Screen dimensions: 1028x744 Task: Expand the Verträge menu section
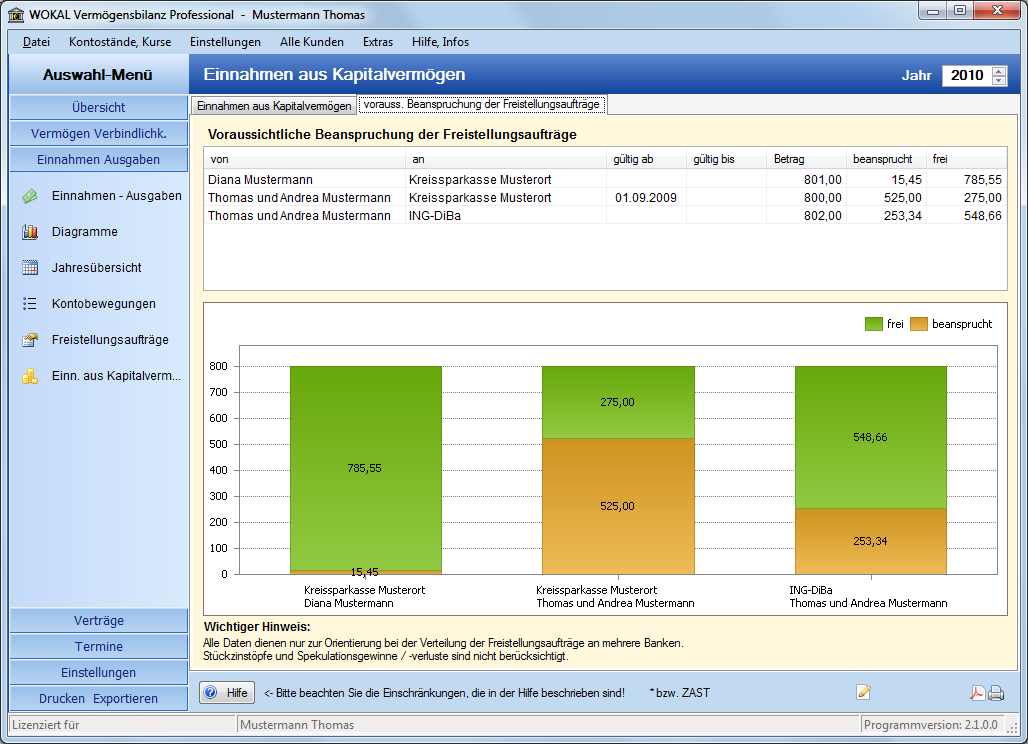(x=98, y=620)
